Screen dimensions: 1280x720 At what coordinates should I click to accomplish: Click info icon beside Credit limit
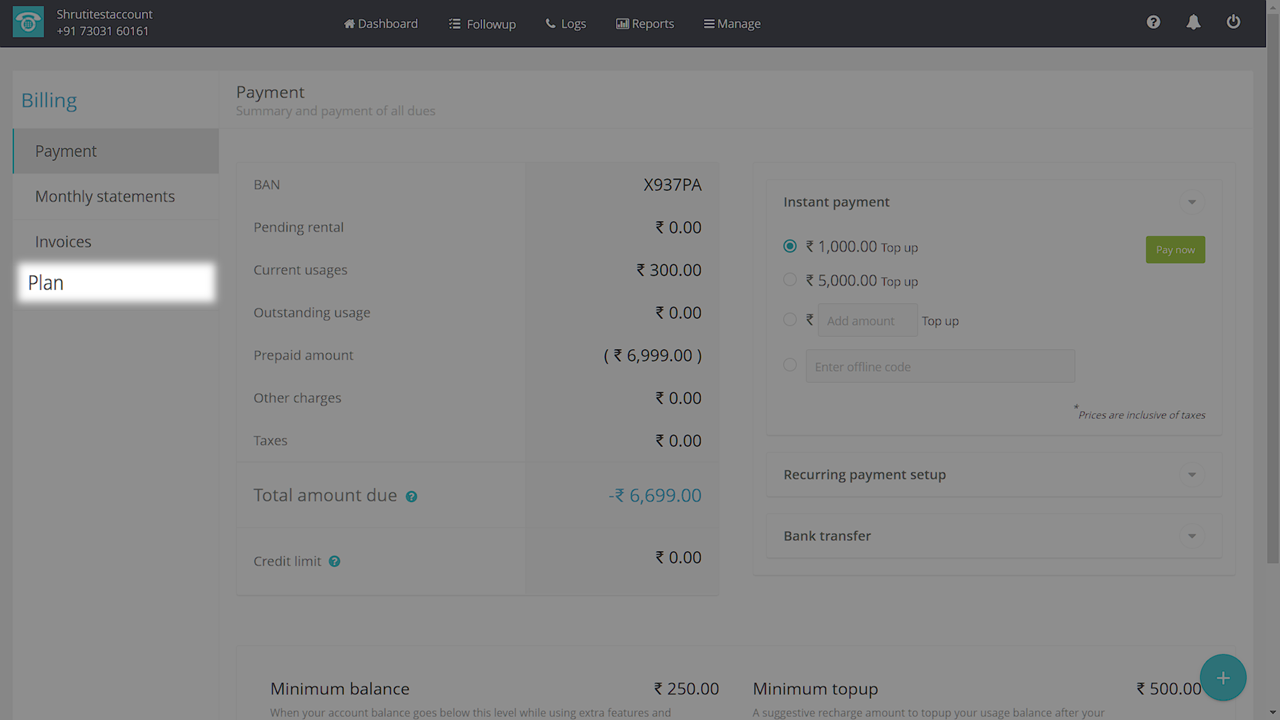click(x=334, y=562)
